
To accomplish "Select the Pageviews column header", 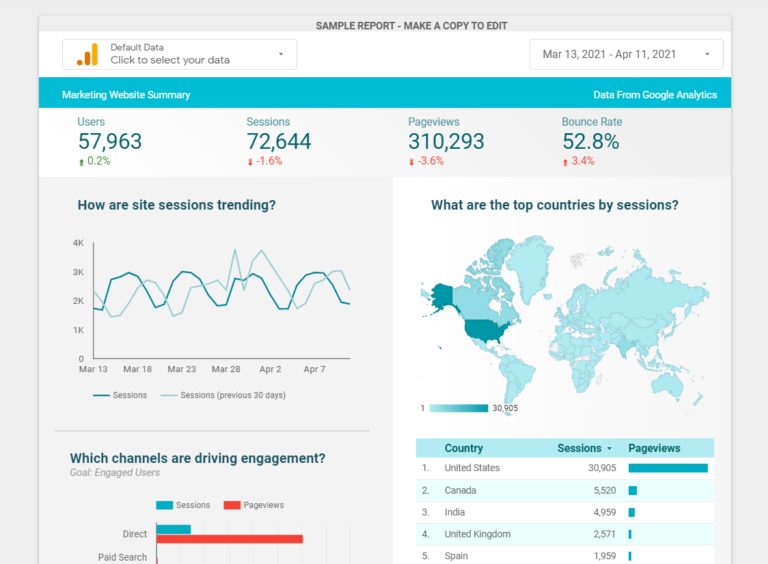I will (654, 448).
